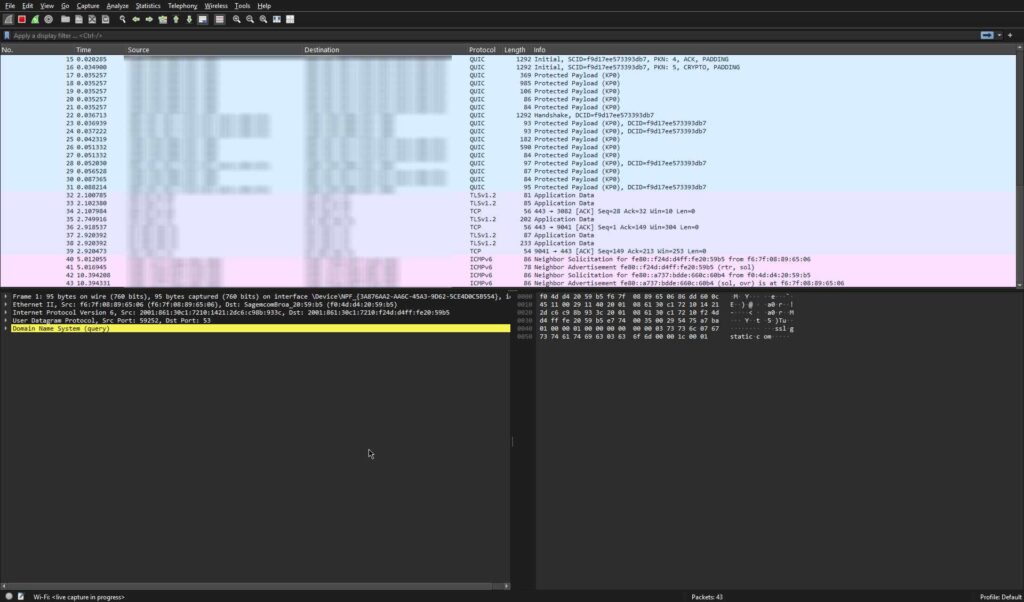Image resolution: width=1024 pixels, height=602 pixels.
Task: Click the red Stop capture button
Action: coord(21,19)
